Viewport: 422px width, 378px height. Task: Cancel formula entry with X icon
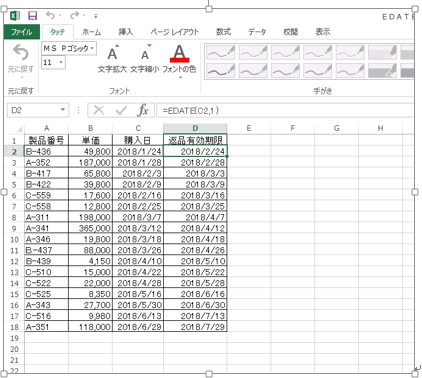(x=99, y=110)
